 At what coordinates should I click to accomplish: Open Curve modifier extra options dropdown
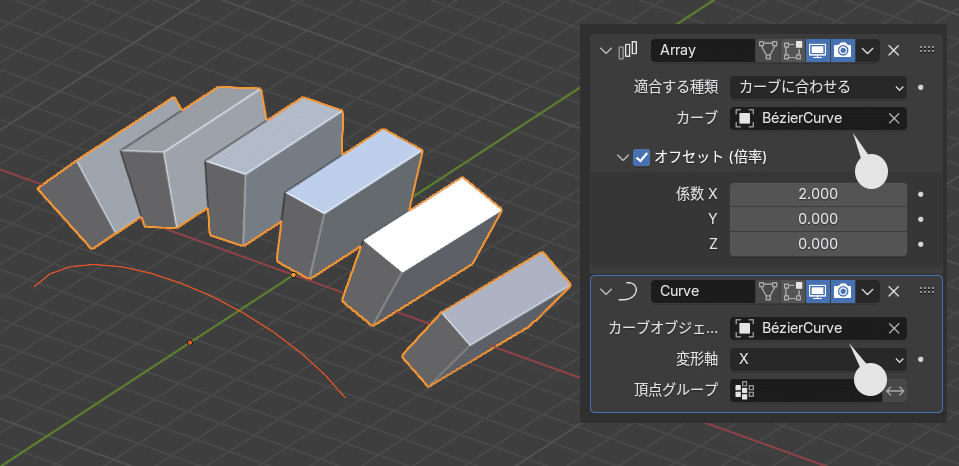867,291
